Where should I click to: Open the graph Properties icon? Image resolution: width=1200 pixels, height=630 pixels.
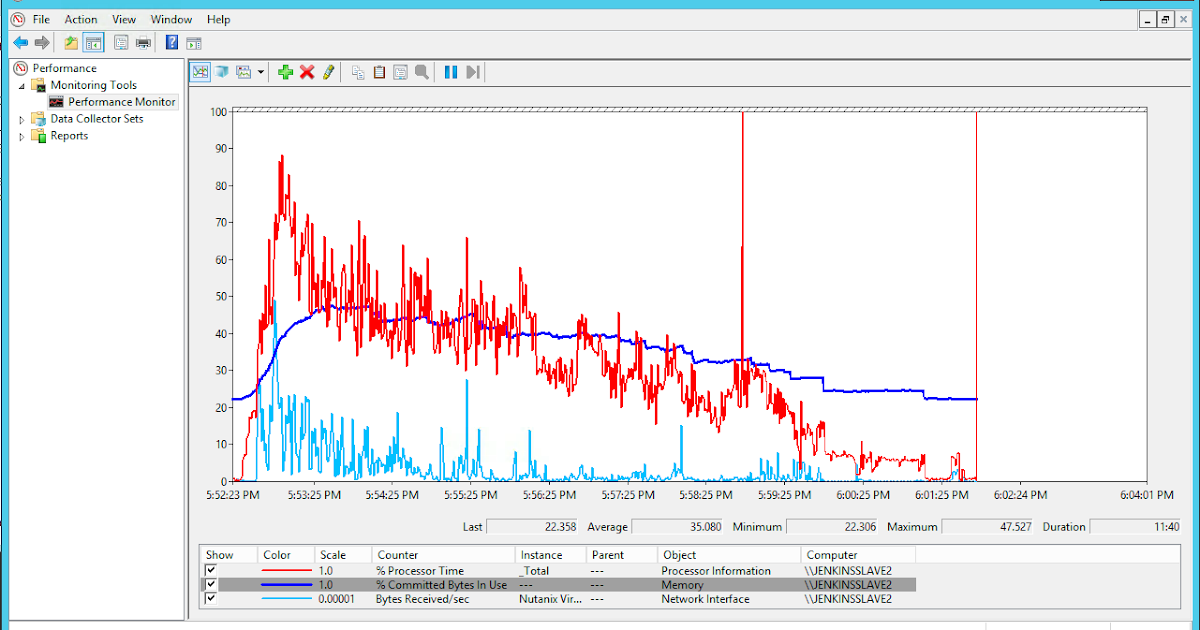(x=401, y=71)
